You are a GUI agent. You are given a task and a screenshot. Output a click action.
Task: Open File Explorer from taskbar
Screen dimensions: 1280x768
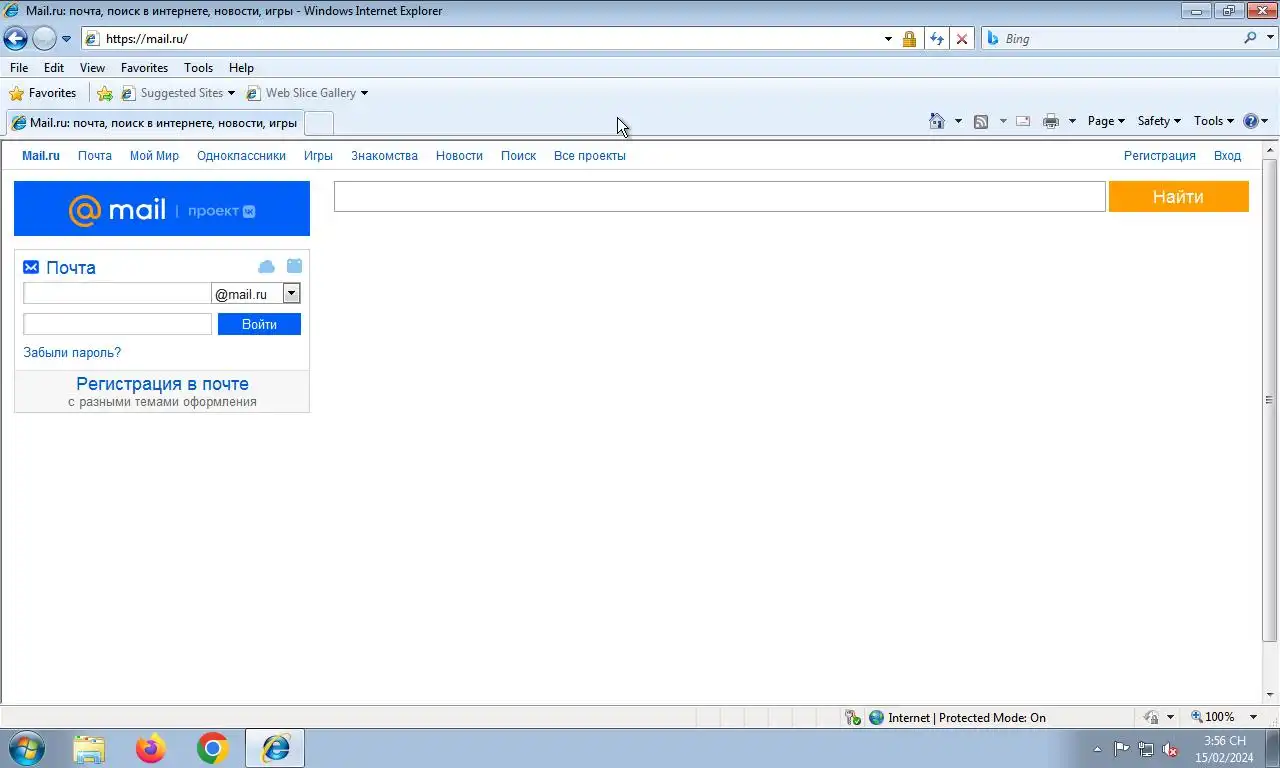click(89, 748)
